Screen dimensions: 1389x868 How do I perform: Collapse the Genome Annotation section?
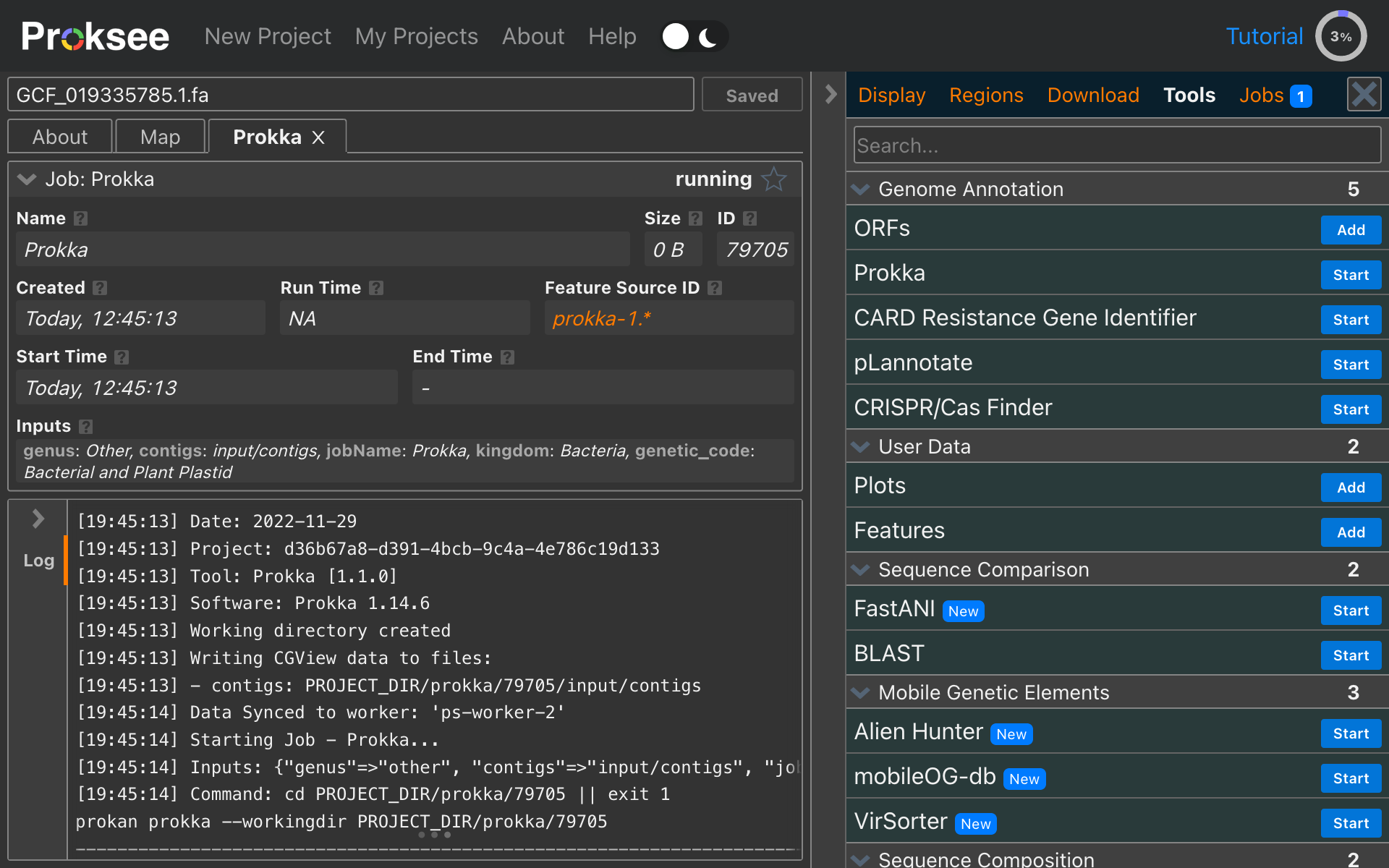(x=861, y=190)
